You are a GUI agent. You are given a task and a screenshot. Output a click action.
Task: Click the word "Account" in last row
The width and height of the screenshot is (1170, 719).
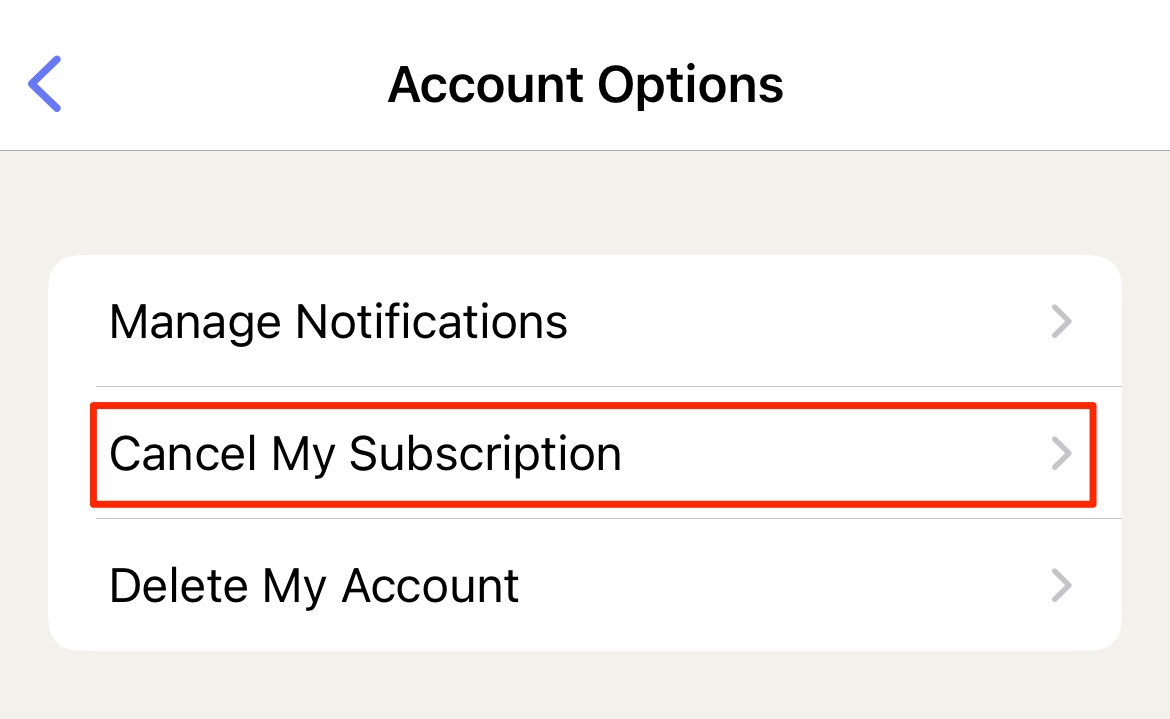tap(430, 586)
